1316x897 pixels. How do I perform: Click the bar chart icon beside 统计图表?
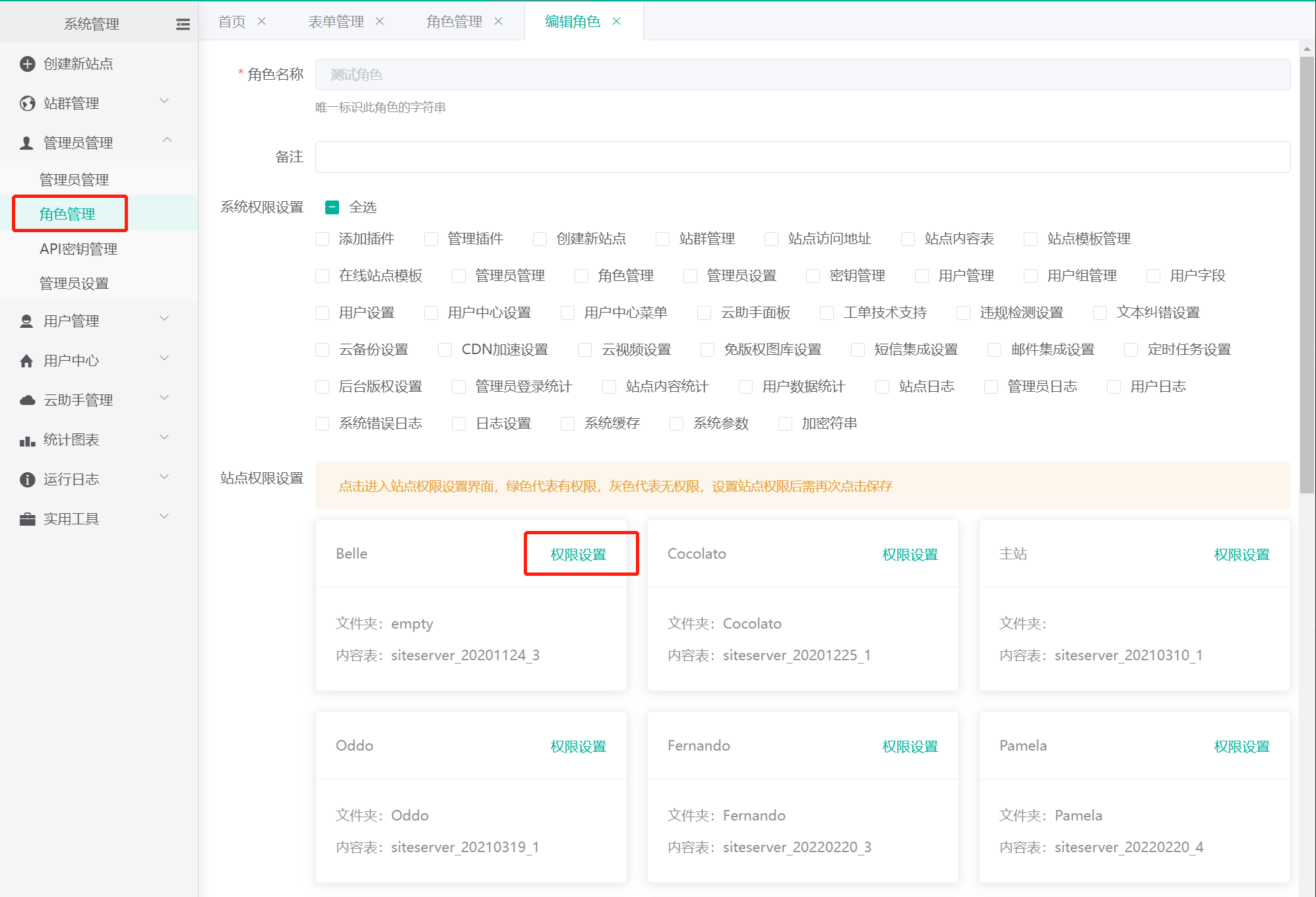coord(27,441)
